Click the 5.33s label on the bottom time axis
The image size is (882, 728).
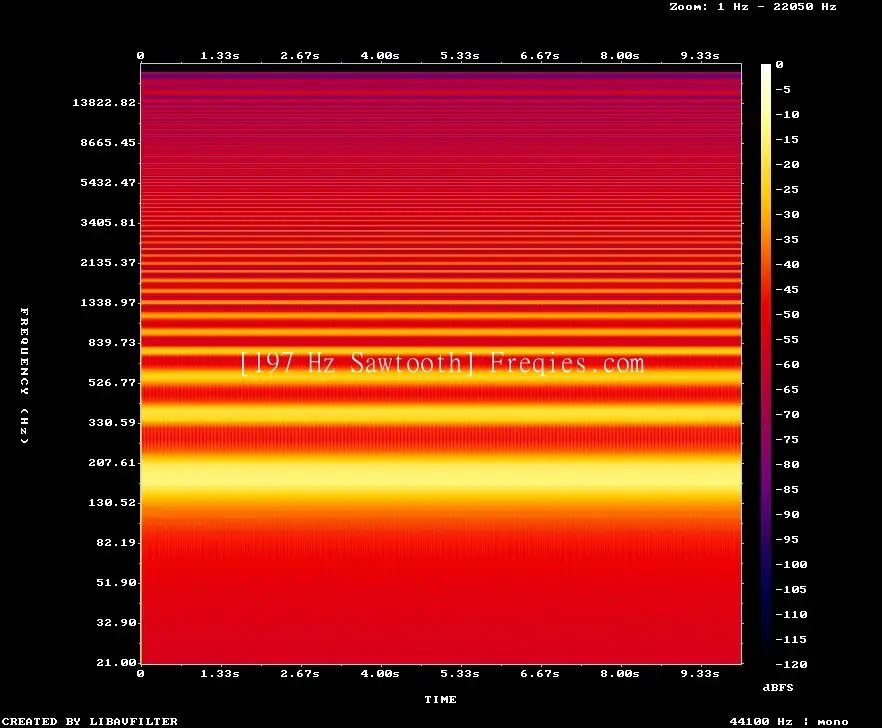pos(460,673)
